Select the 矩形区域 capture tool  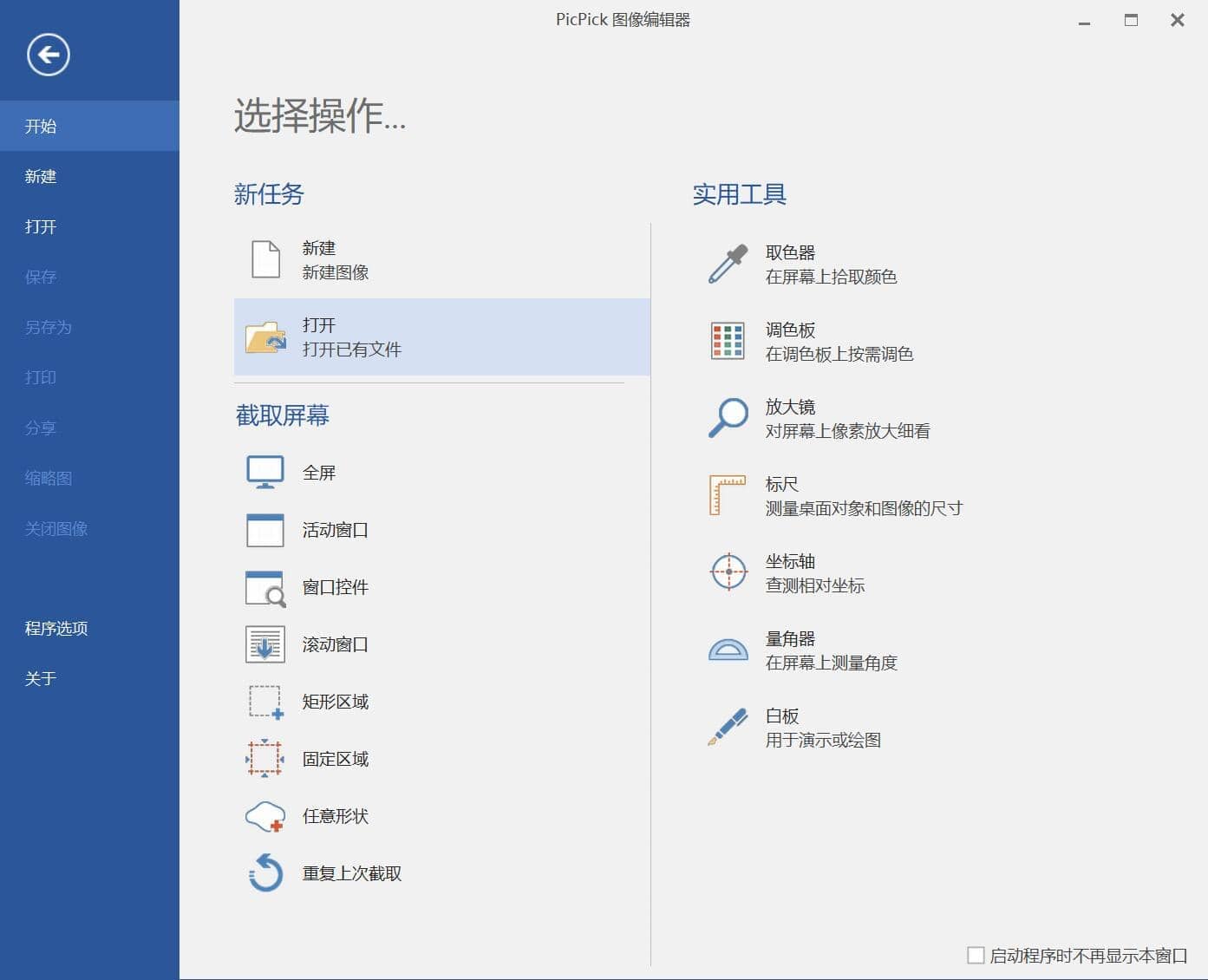point(334,702)
